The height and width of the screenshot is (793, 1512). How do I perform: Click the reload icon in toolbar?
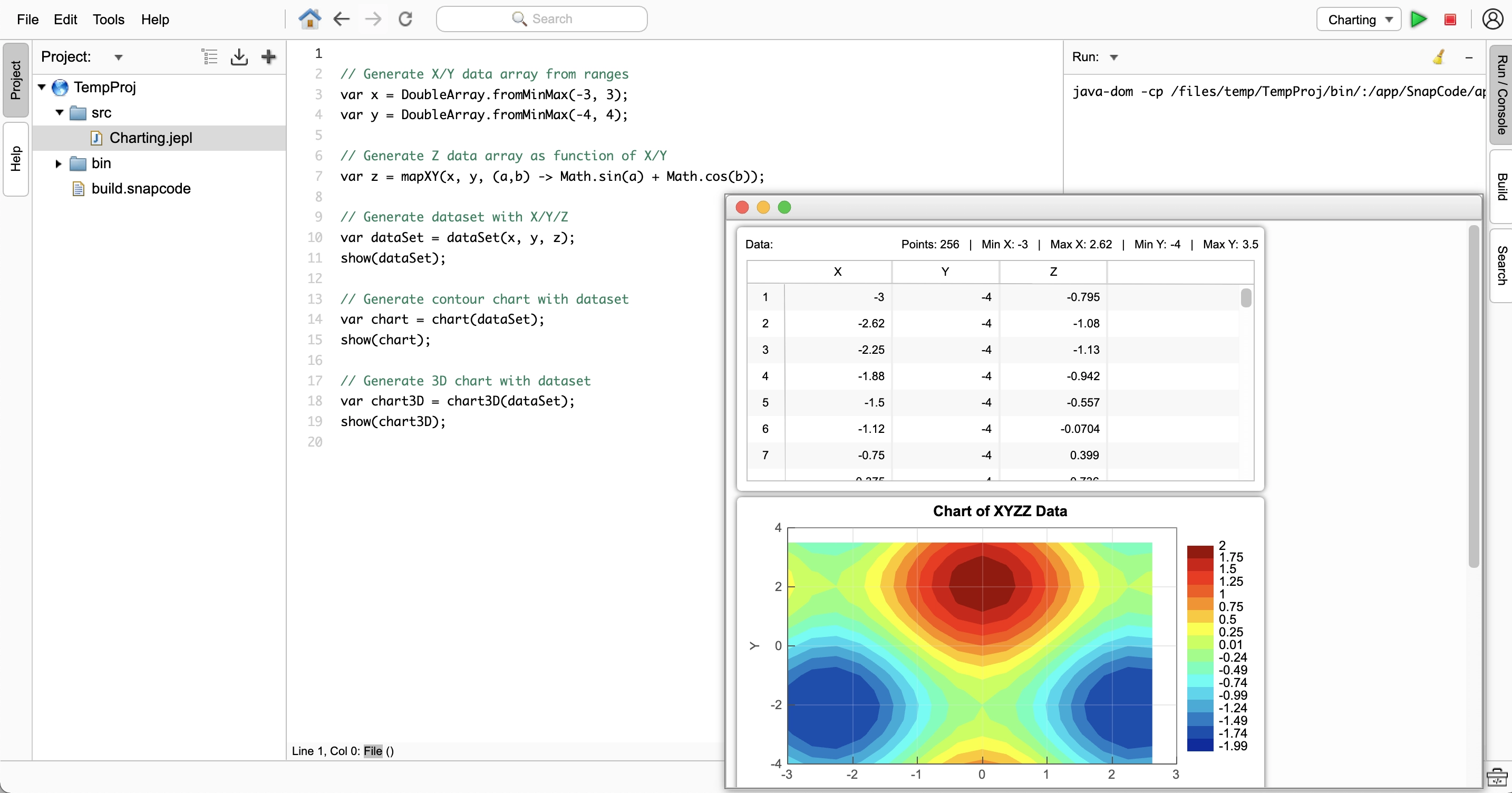click(405, 19)
